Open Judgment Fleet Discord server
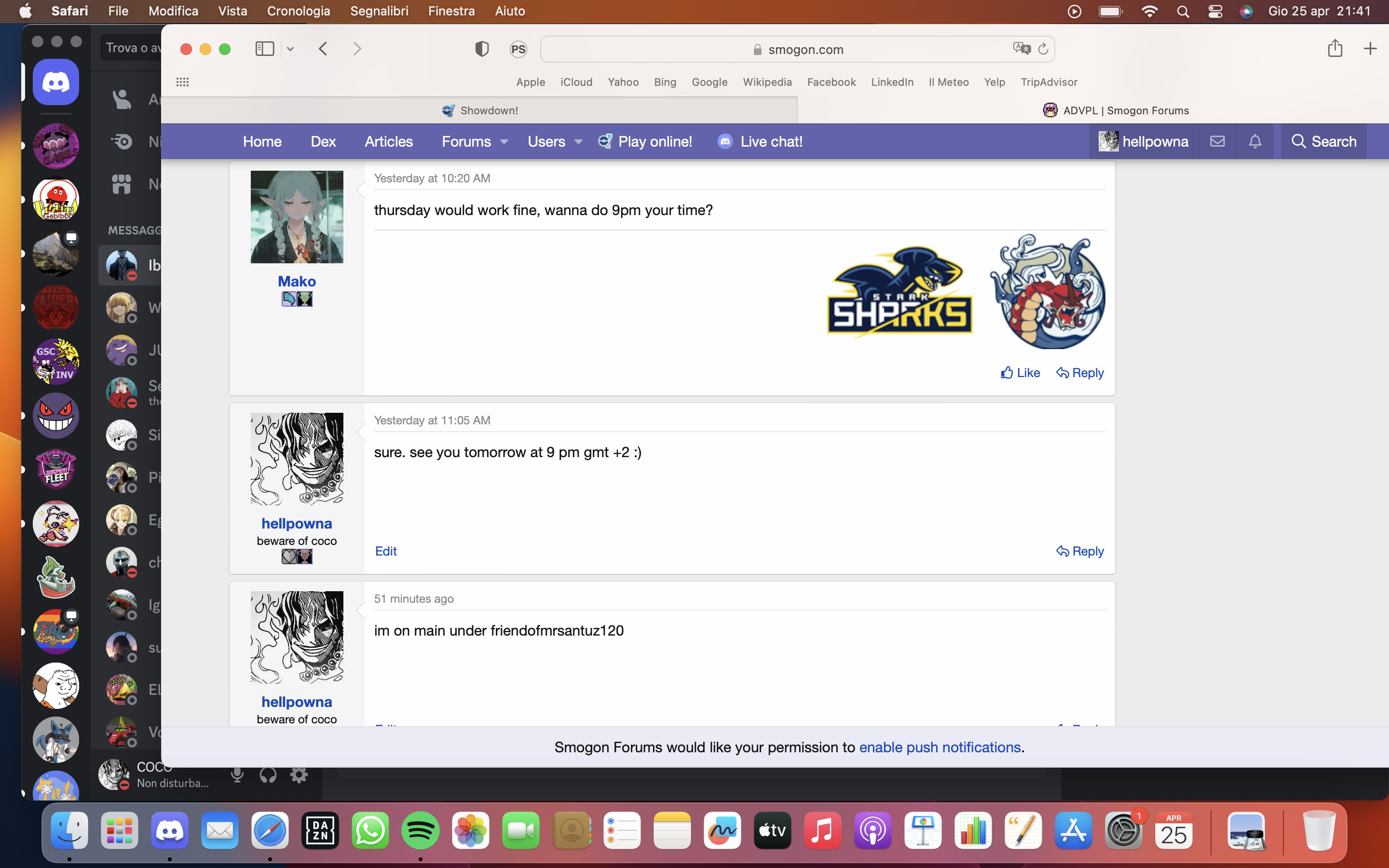The image size is (1389, 868). point(55,470)
